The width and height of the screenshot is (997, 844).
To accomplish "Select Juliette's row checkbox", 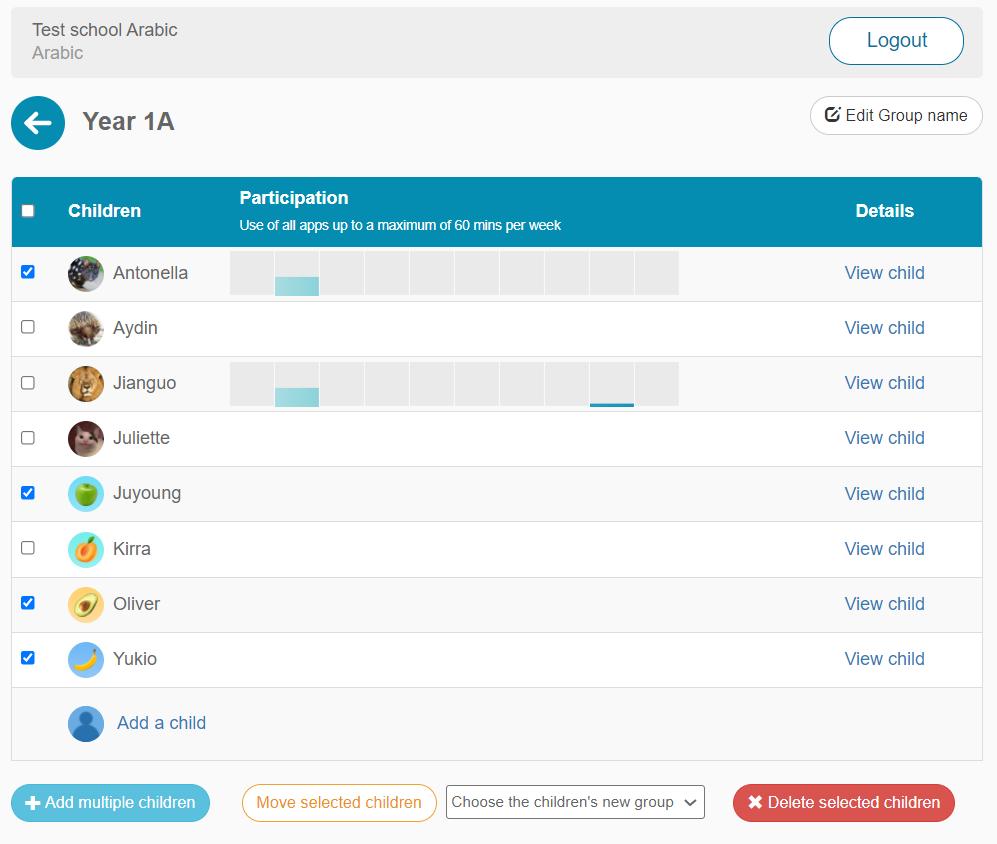I will pos(28,438).
